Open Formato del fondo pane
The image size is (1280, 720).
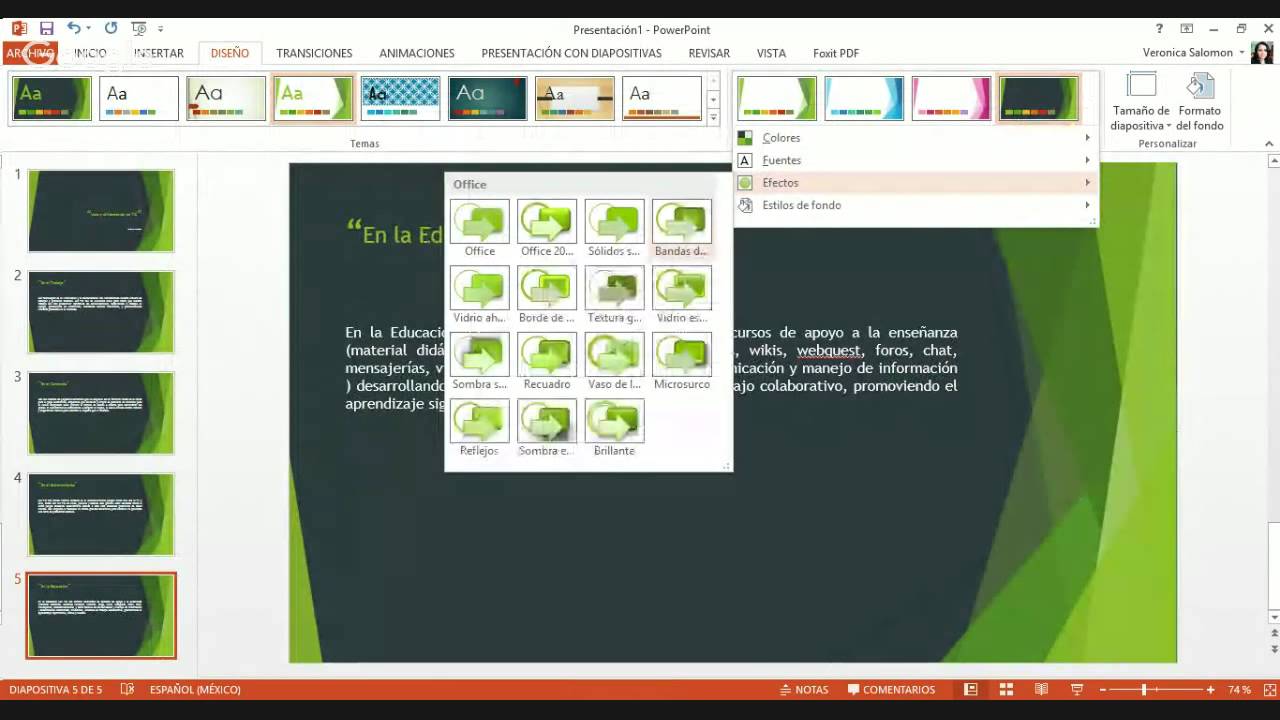tap(1199, 103)
